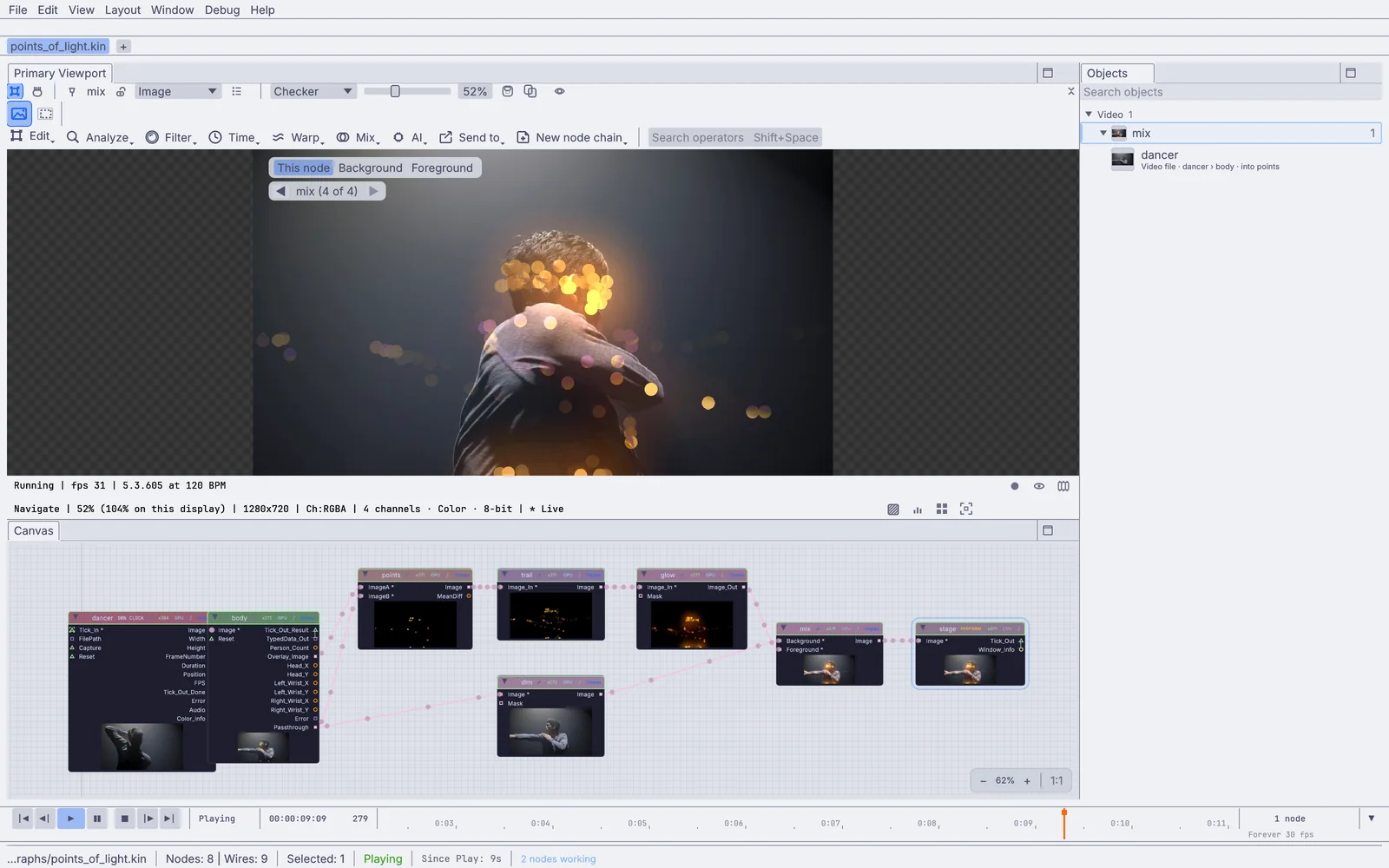Screen dimensions: 1389x868
Task: Select the transform/frame tool icon
Action: (16, 91)
